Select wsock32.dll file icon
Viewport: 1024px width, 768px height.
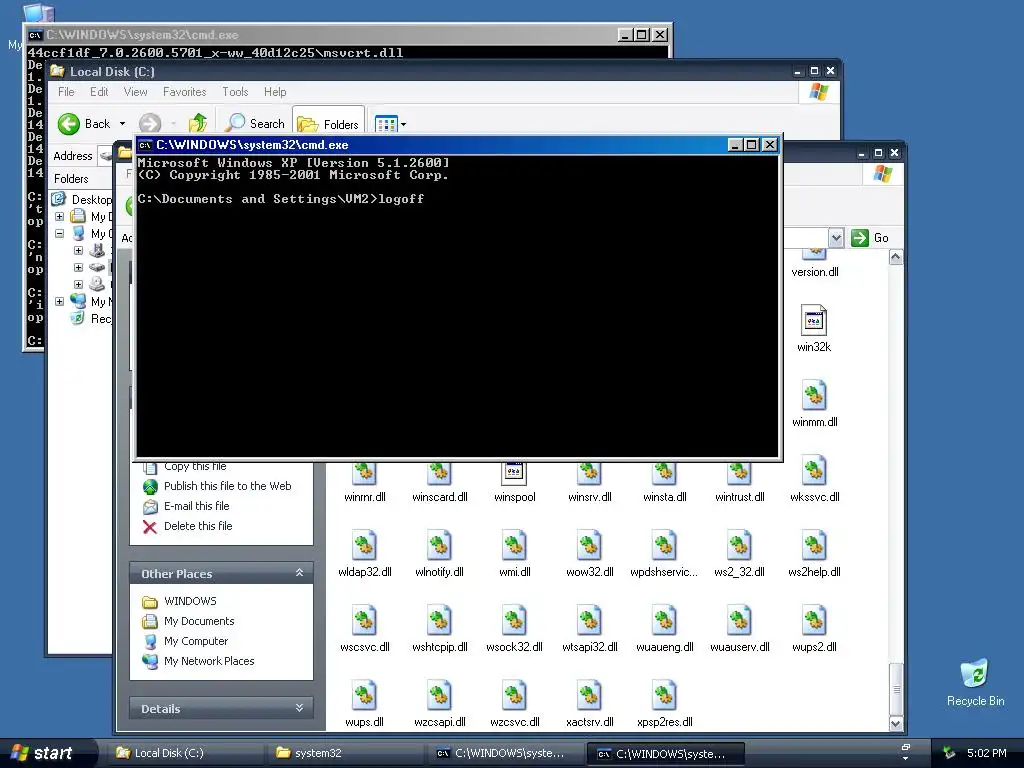[x=515, y=620]
